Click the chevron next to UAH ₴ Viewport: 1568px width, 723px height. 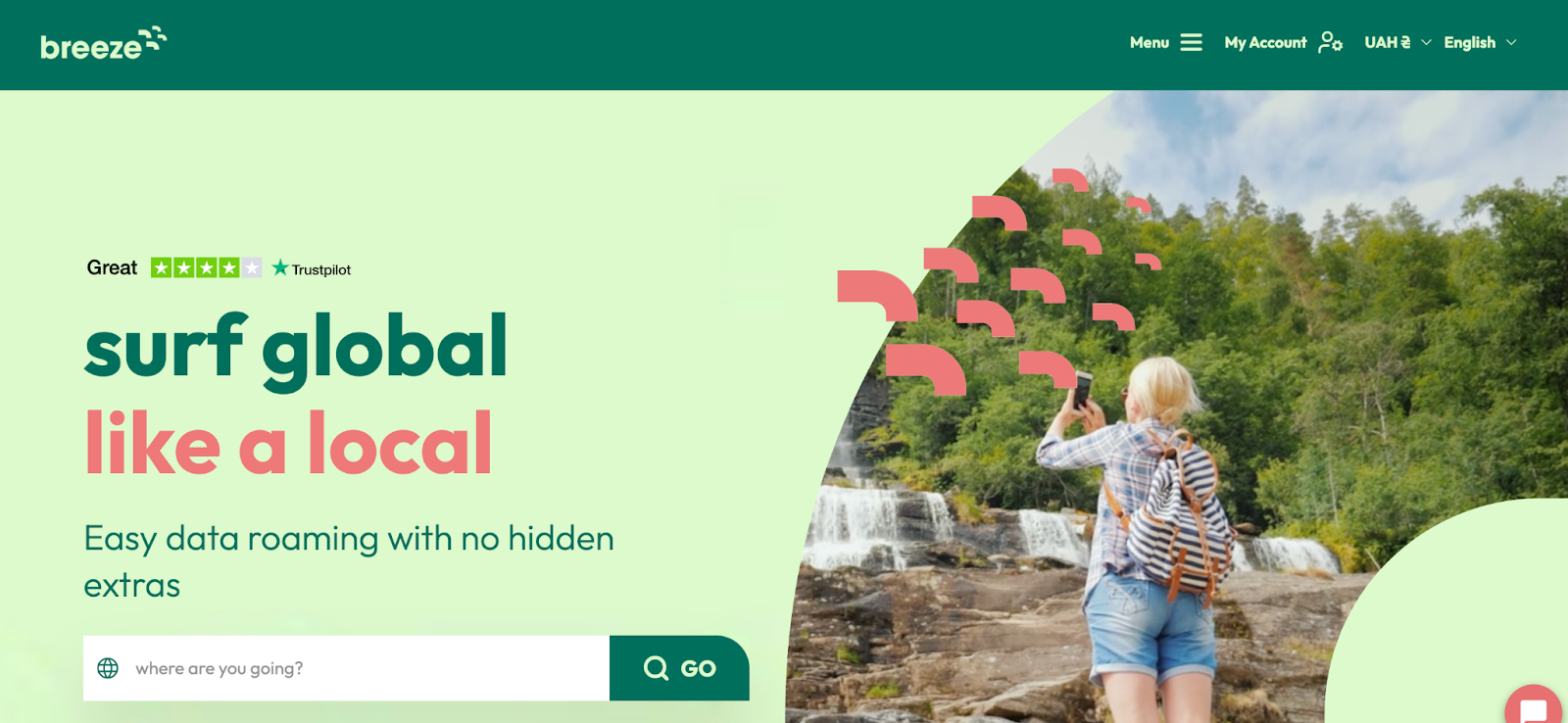[1426, 43]
